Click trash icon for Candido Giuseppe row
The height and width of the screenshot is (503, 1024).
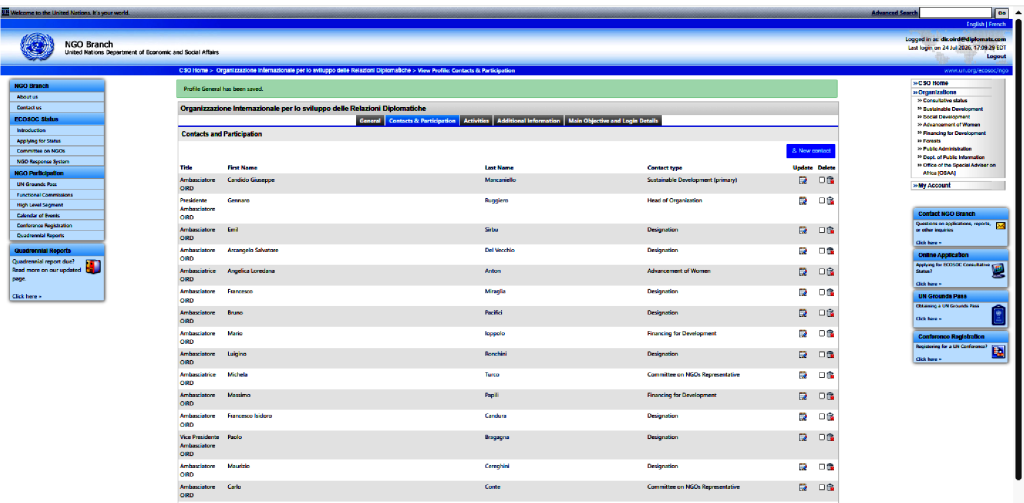[830, 180]
